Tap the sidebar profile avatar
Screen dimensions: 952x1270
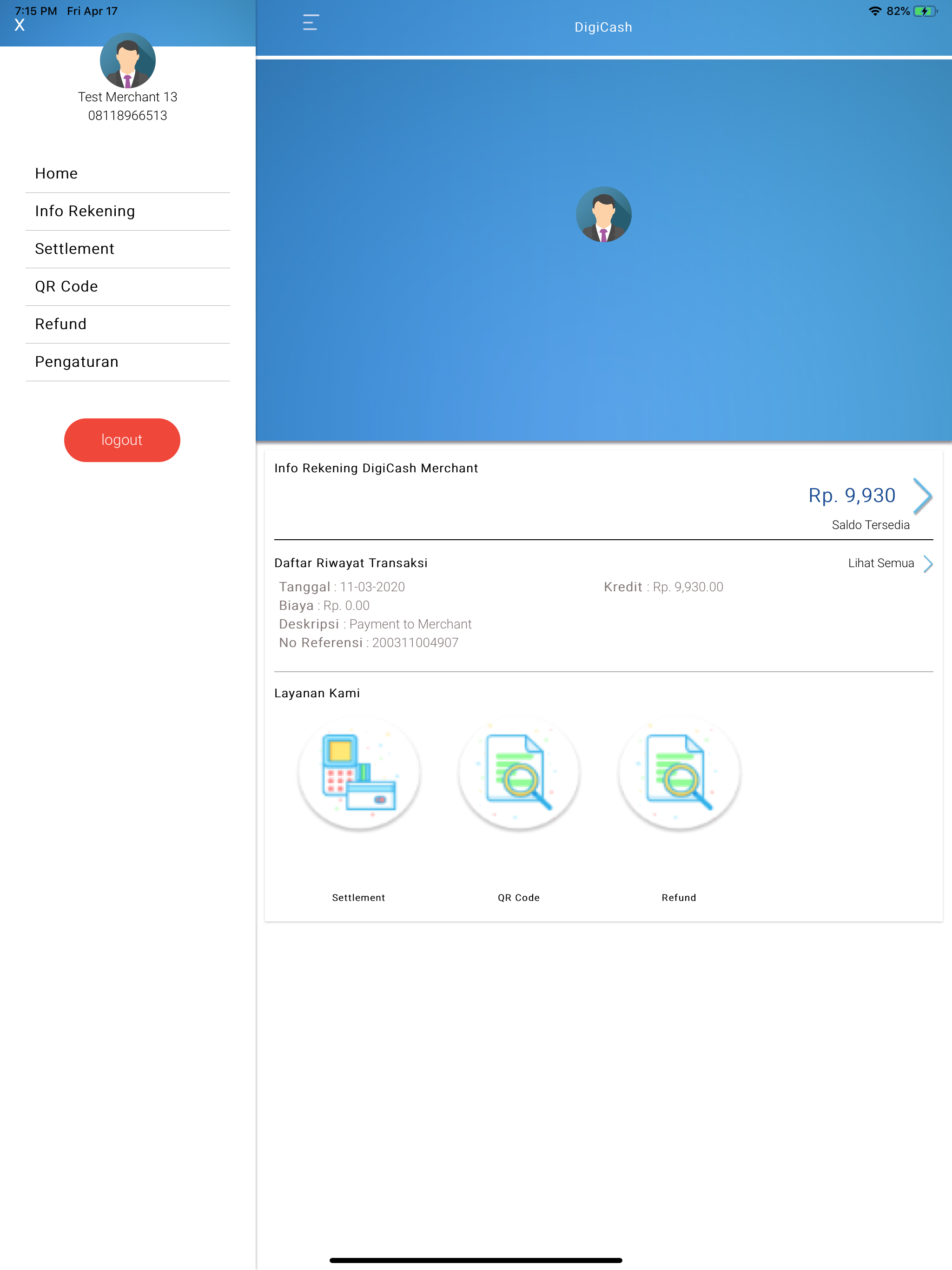tap(127, 60)
